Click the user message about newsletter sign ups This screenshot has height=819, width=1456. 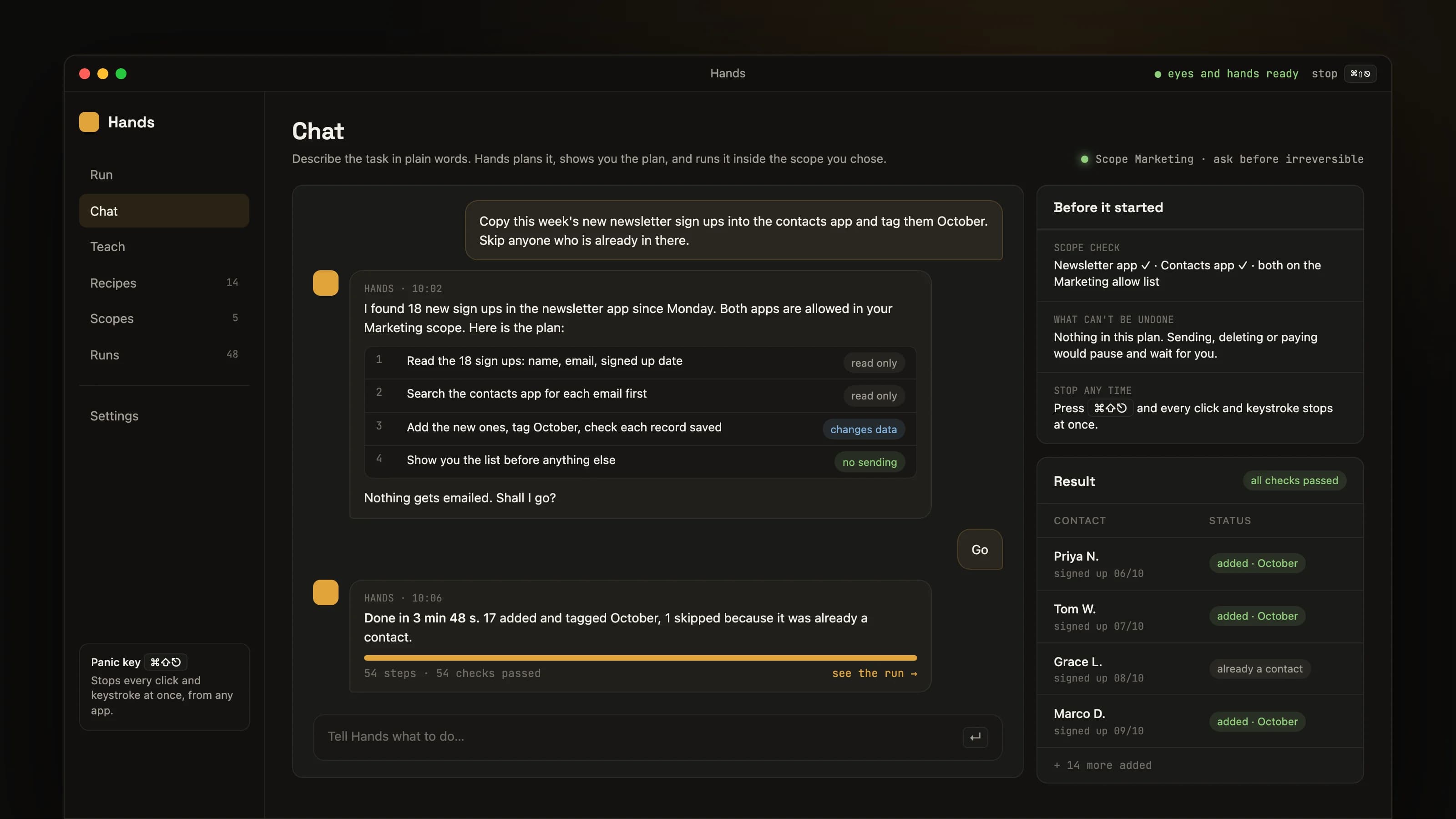(x=733, y=231)
